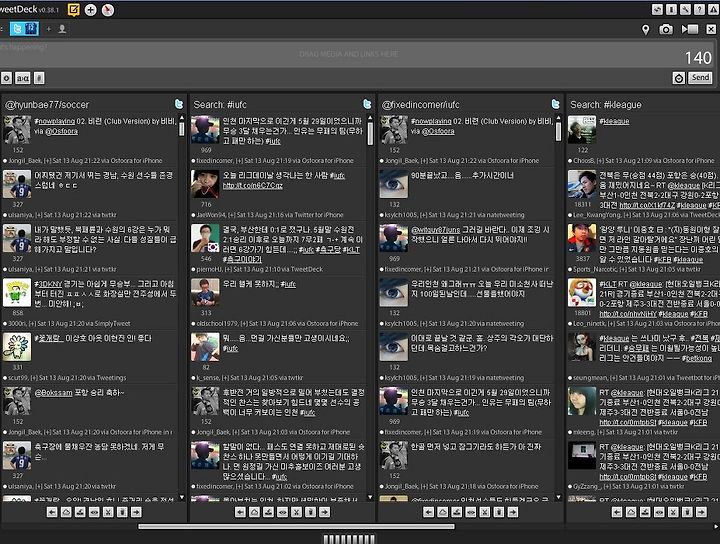Open help via the question mark icon
The width and height of the screenshot is (720, 544).
pos(699,10)
